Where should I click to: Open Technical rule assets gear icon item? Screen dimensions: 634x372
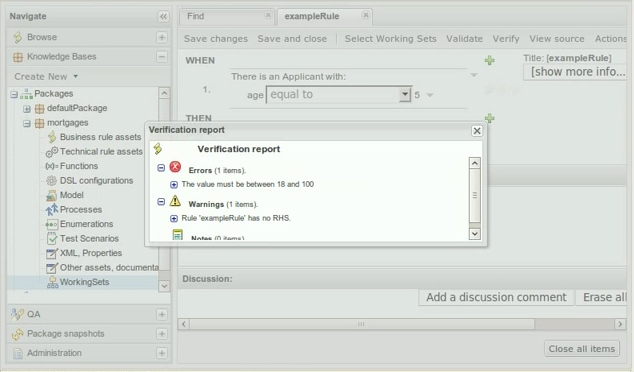pyautogui.click(x=52, y=152)
